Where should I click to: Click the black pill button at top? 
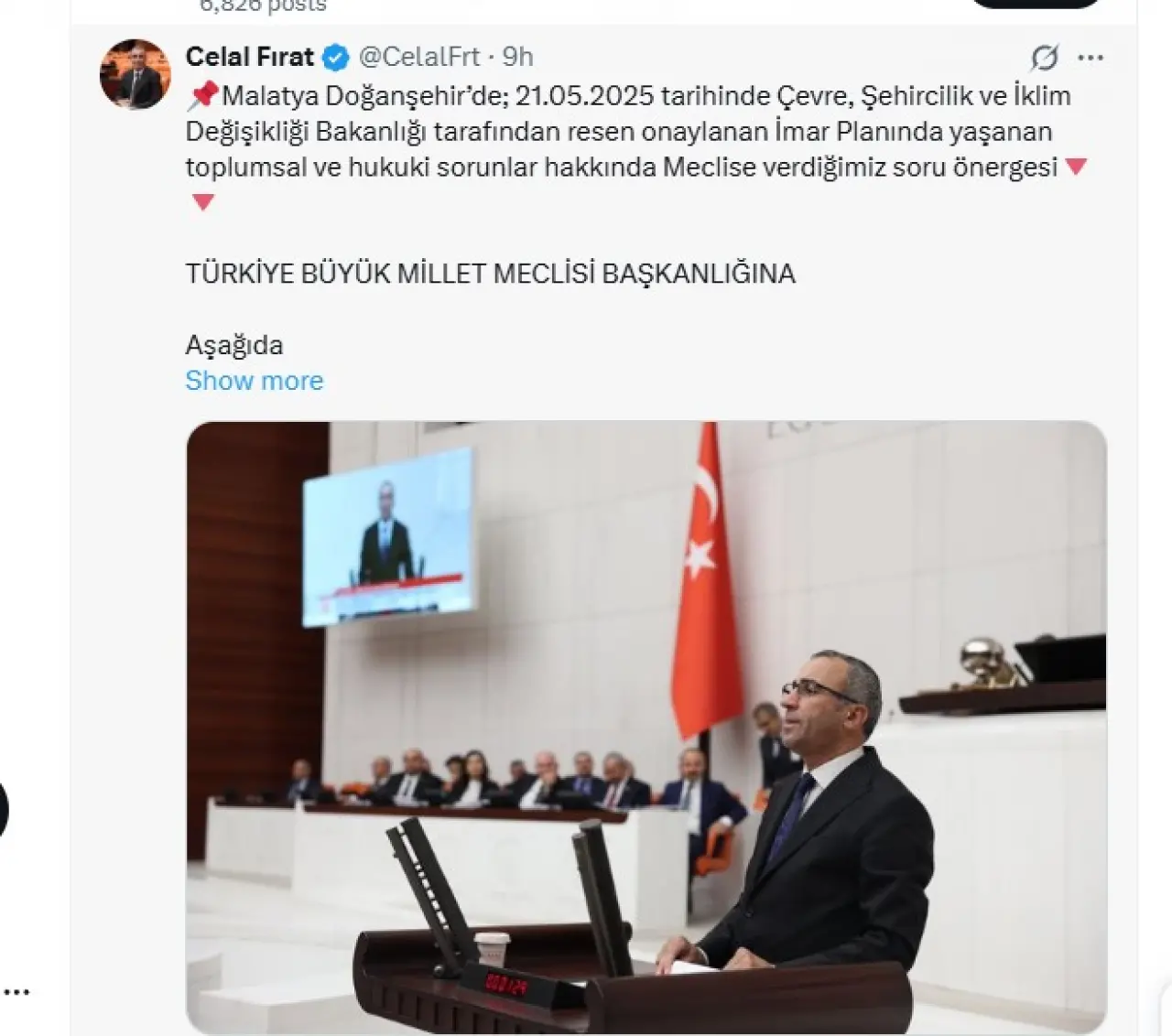point(1034,4)
